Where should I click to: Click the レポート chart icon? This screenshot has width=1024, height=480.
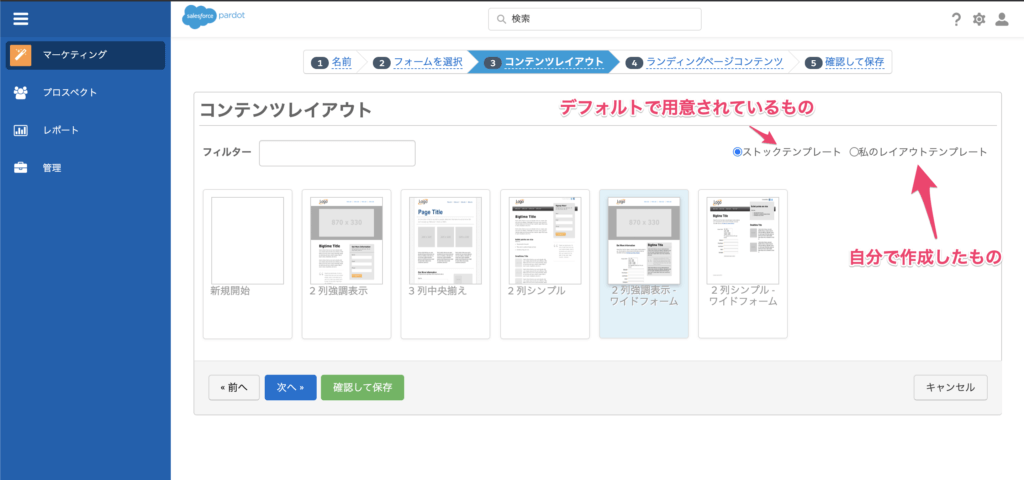click(x=20, y=130)
